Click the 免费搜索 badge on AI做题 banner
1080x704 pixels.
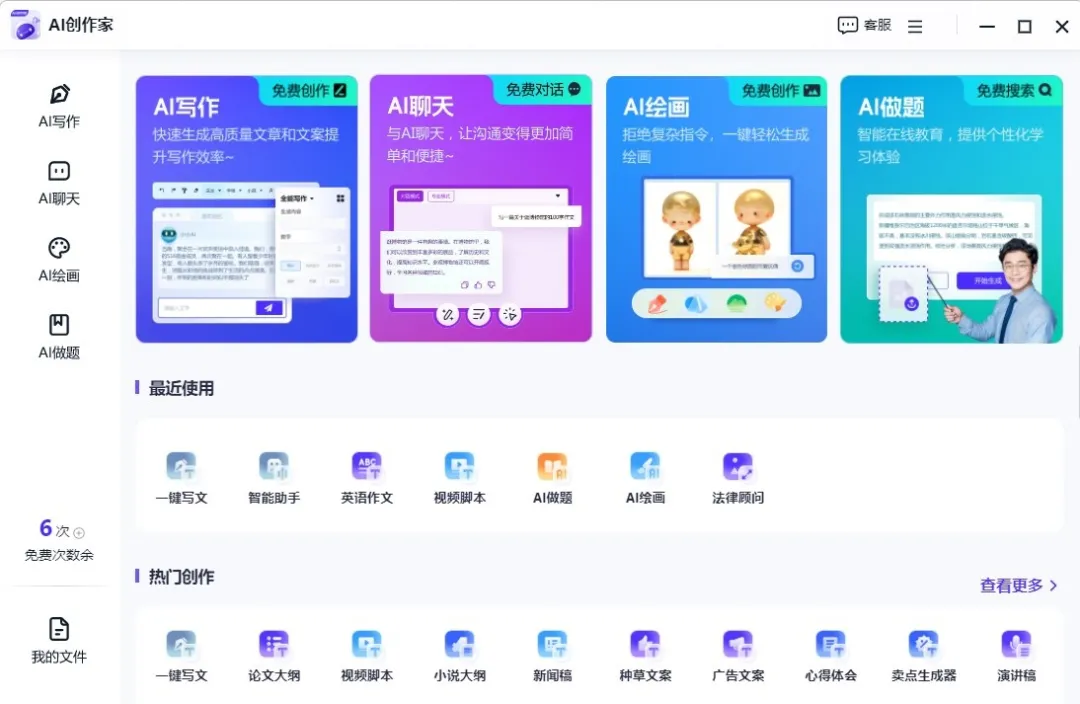tap(1013, 90)
